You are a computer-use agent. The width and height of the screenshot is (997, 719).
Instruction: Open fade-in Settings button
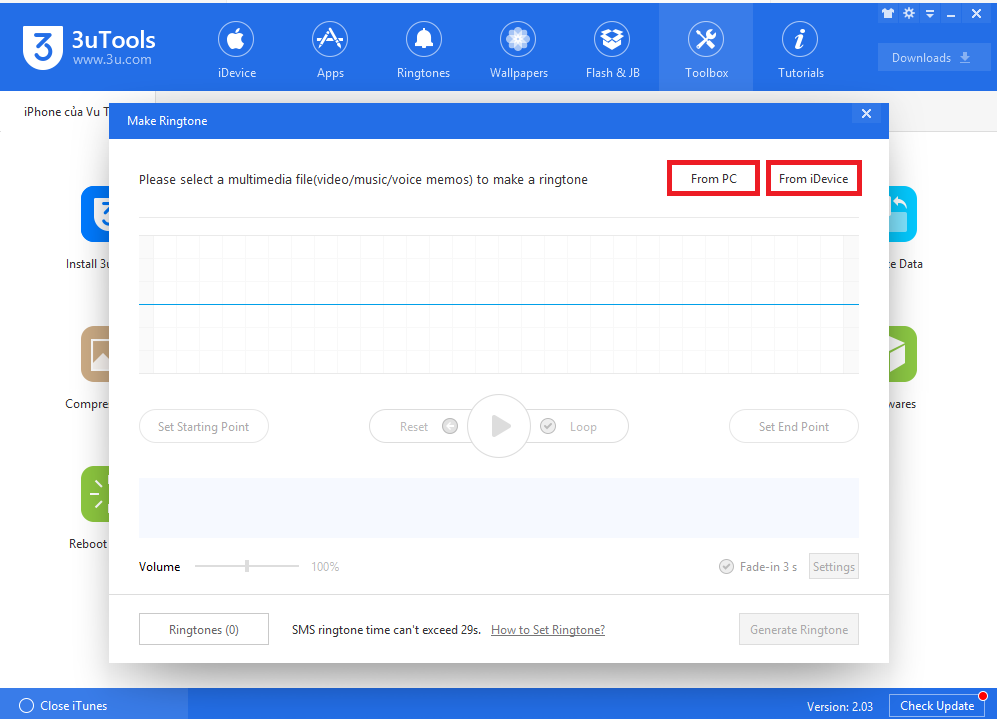(x=833, y=567)
